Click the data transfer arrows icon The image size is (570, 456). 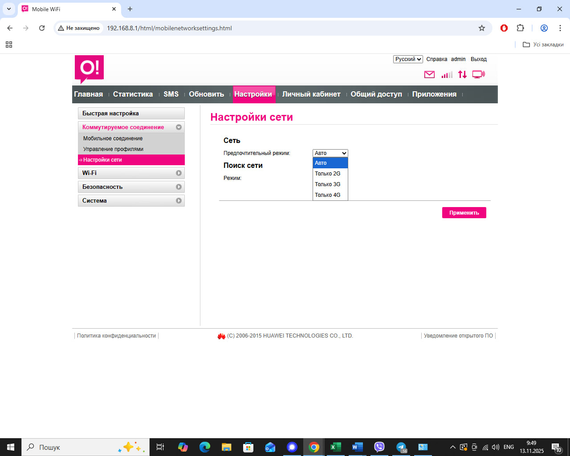point(462,75)
